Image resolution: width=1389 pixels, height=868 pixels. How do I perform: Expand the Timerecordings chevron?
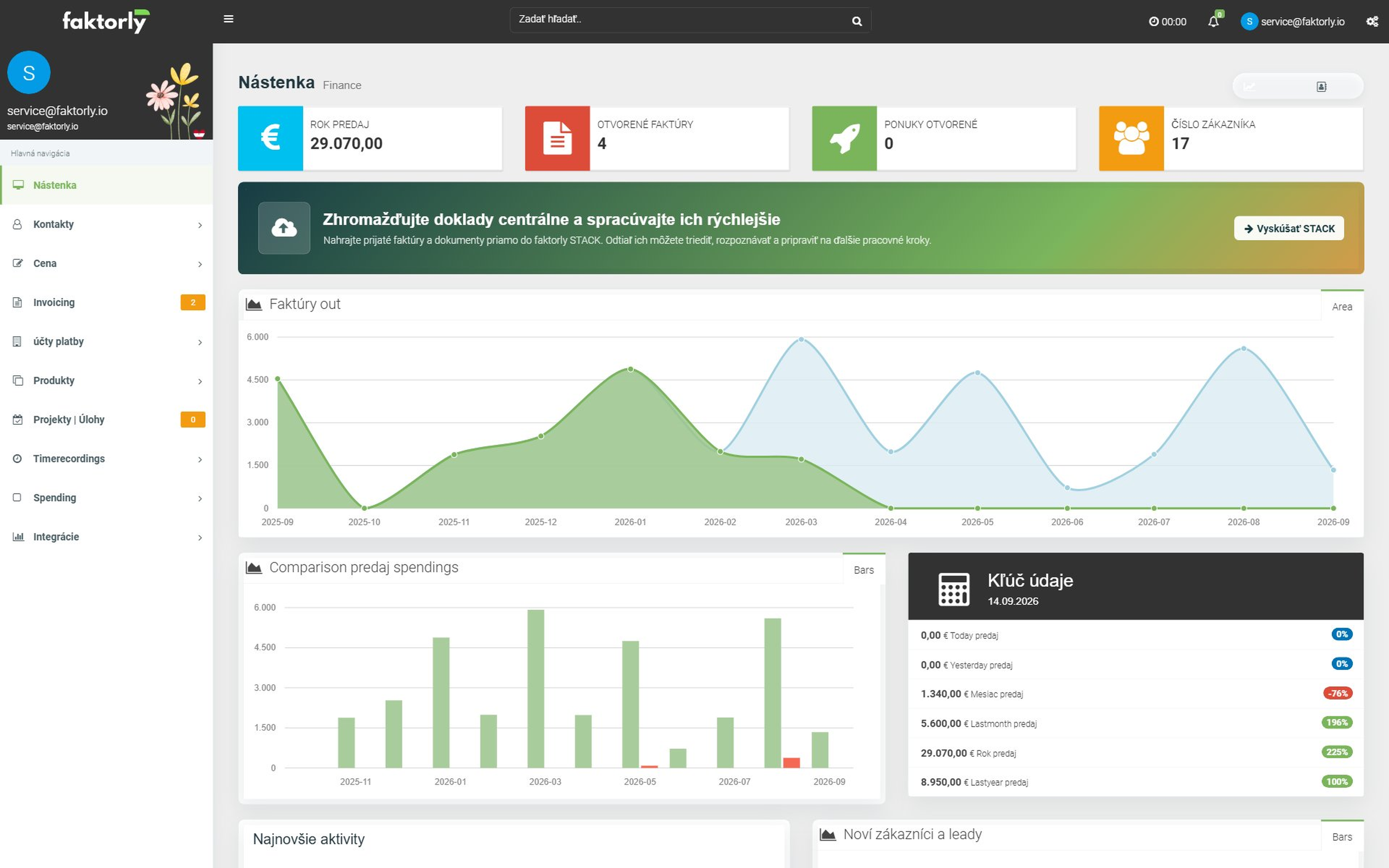[x=200, y=459]
